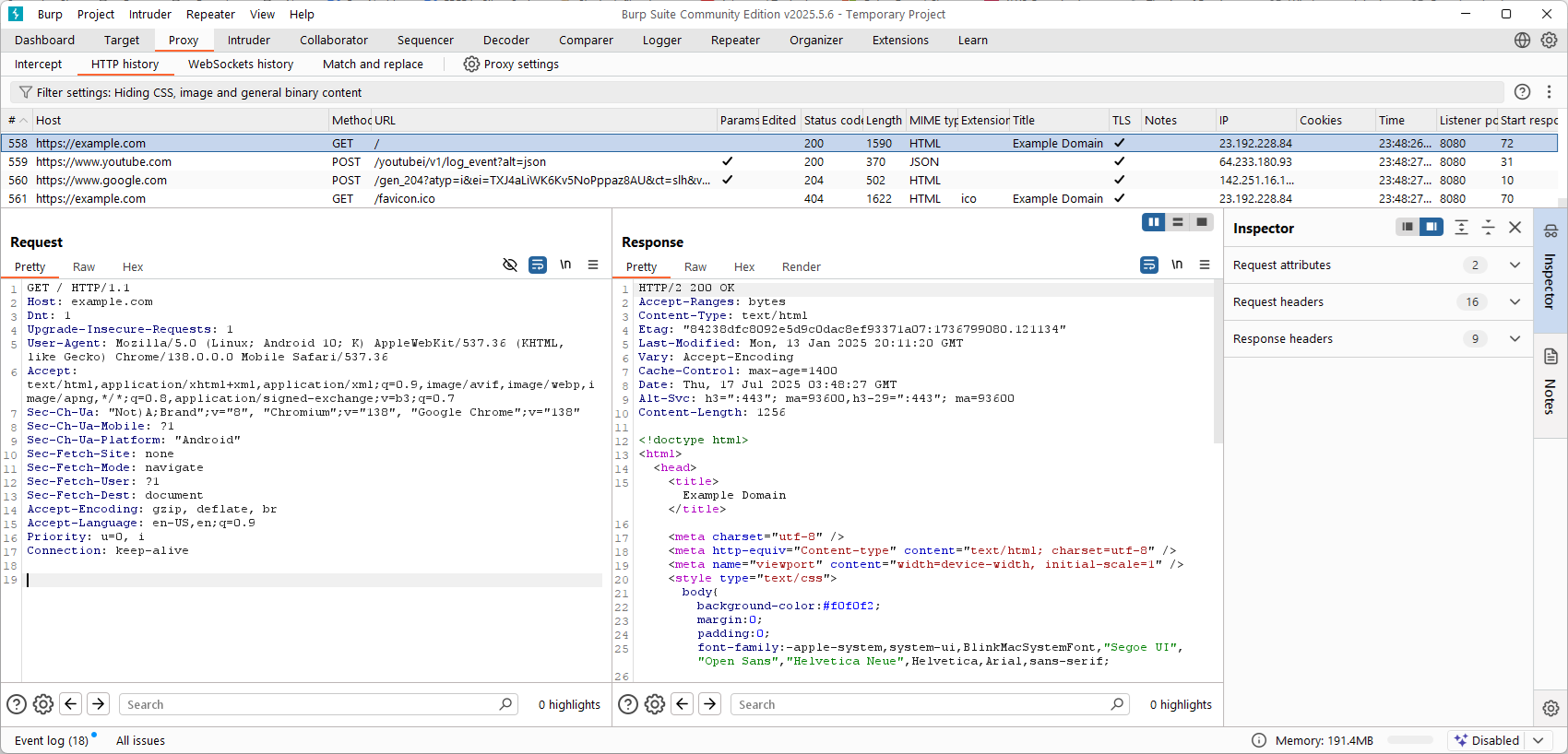
Task: Click the filter settings bar
Action: coord(756,92)
